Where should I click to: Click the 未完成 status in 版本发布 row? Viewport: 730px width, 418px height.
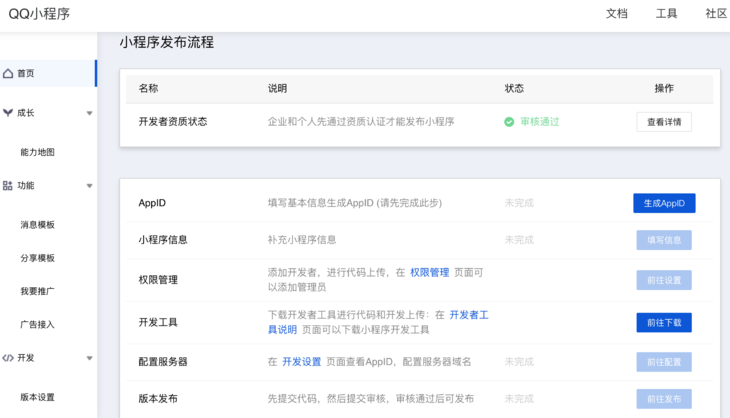point(519,399)
